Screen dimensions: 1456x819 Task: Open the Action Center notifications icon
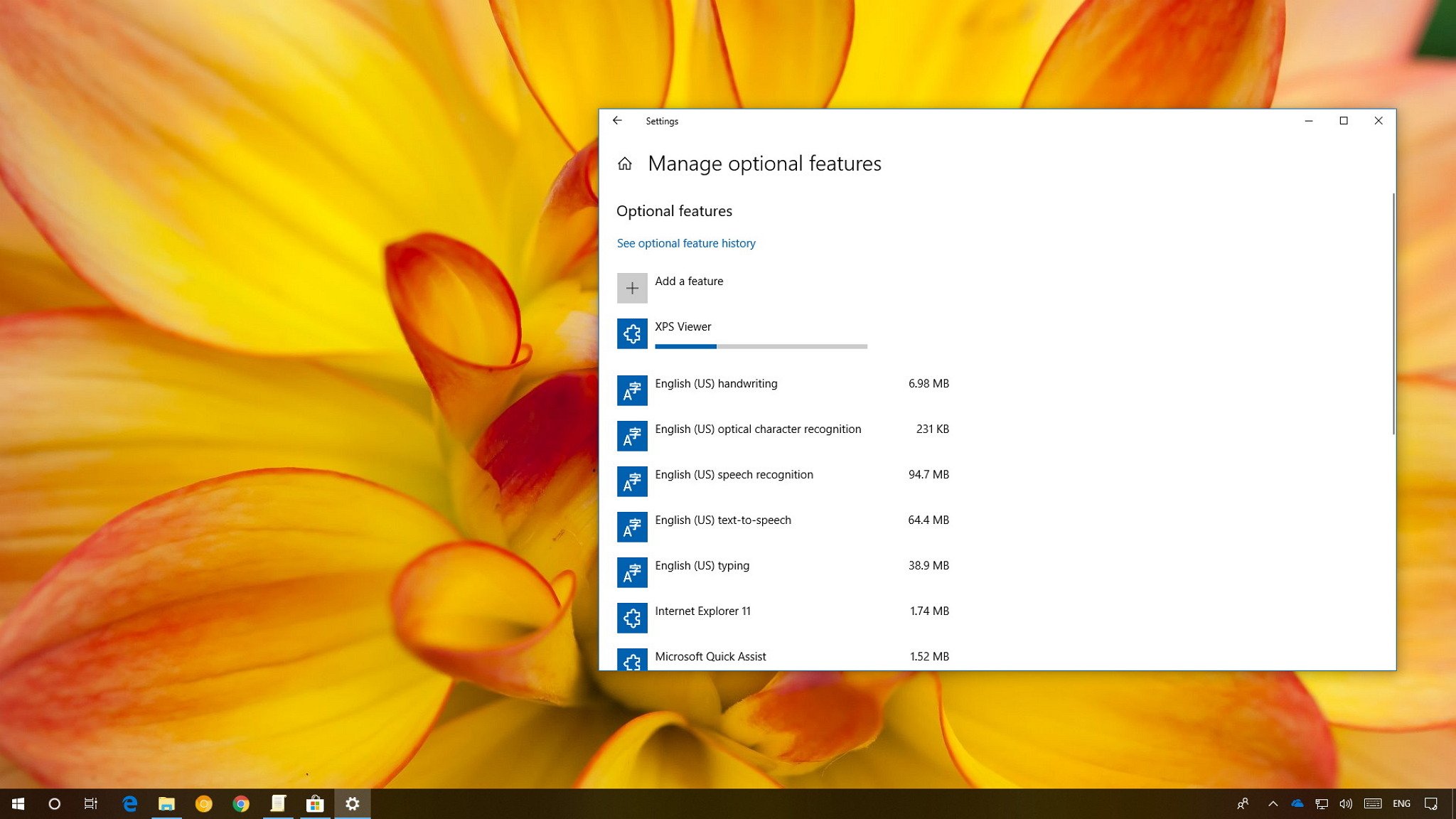pyautogui.click(x=1431, y=804)
